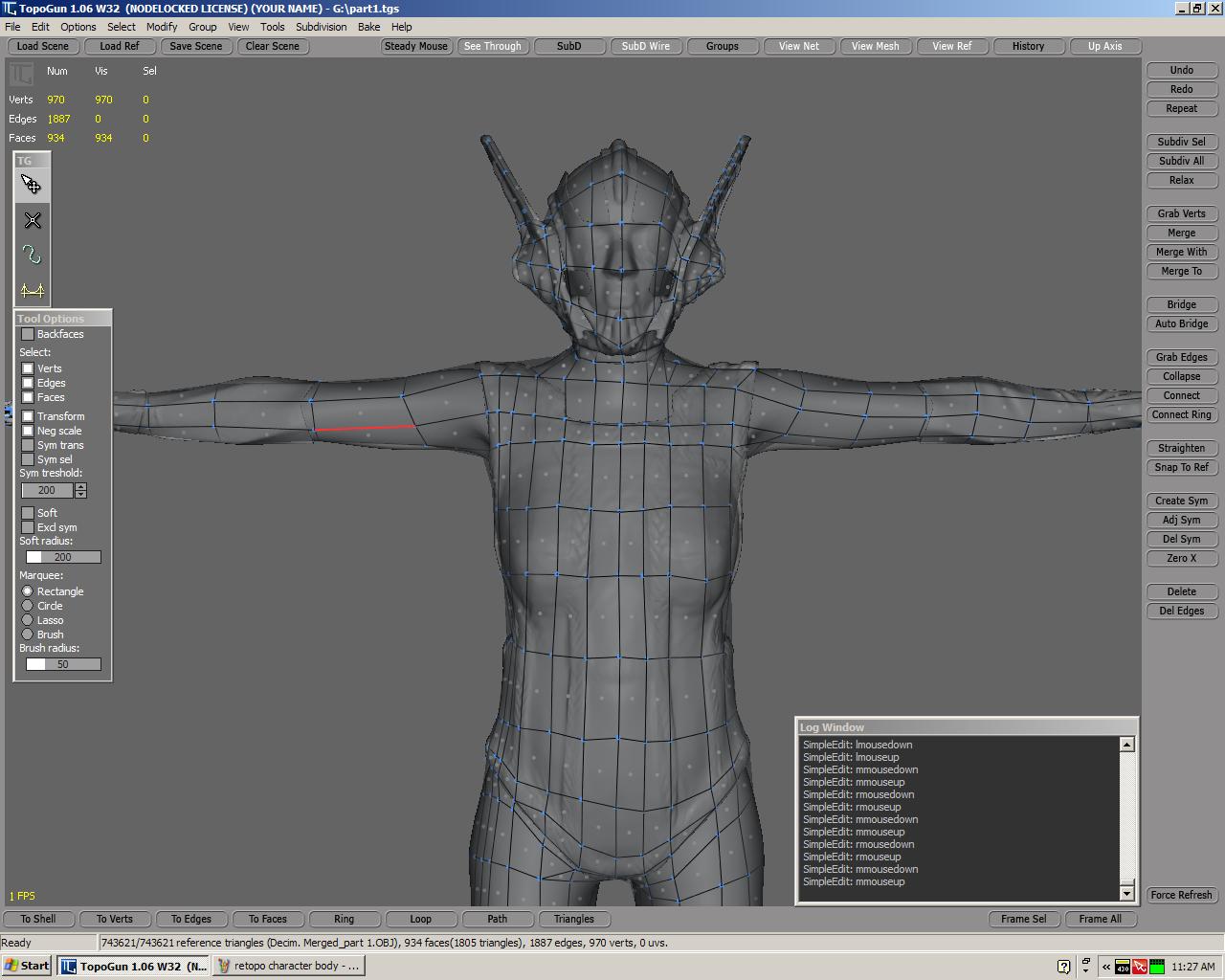Open the Tools menu
Image resolution: width=1225 pixels, height=980 pixels.
273,27
